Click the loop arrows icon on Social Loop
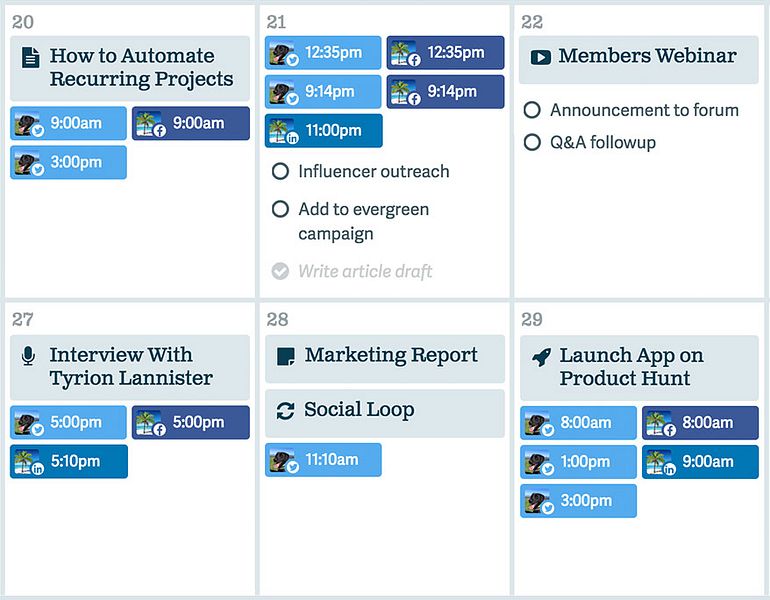 click(x=285, y=411)
